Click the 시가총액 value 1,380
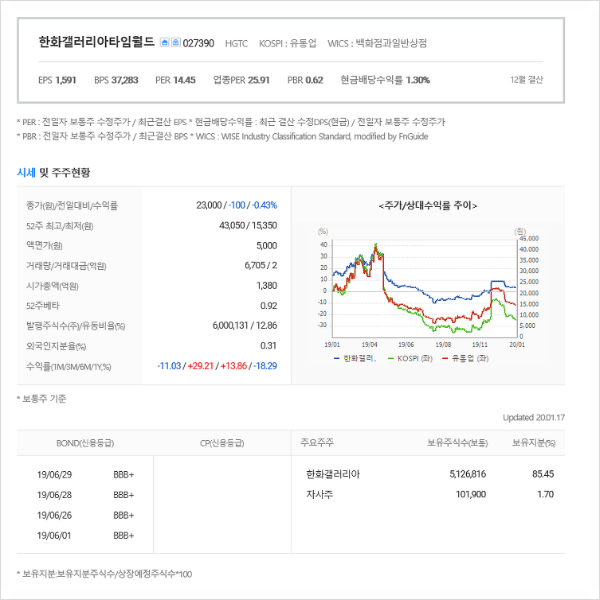600x600 pixels. 267,285
